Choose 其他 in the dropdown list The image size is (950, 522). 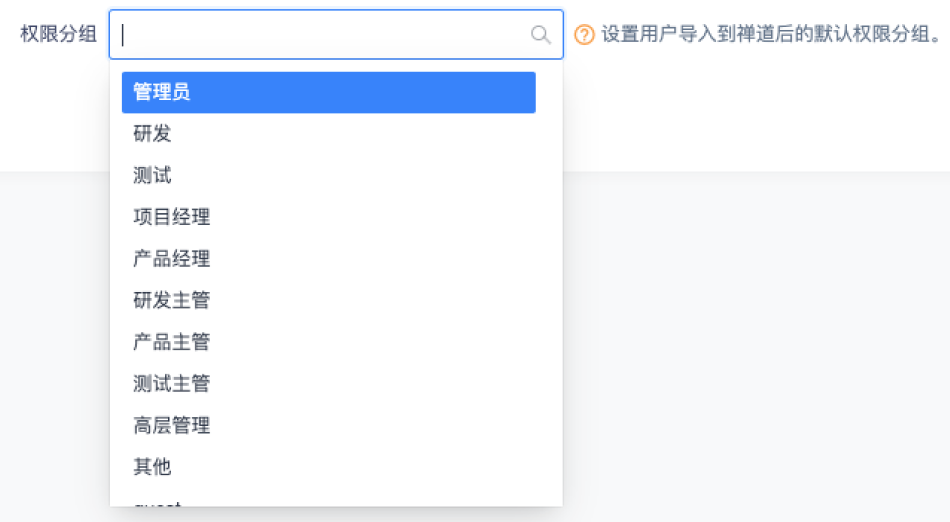(x=152, y=466)
